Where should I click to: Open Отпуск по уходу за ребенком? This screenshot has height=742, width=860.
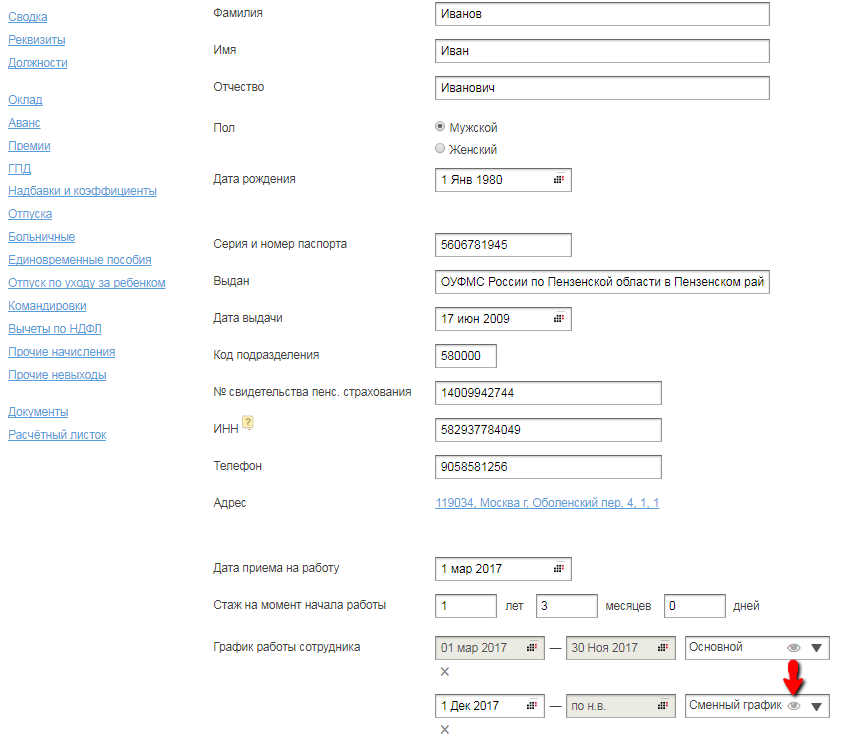[87, 283]
